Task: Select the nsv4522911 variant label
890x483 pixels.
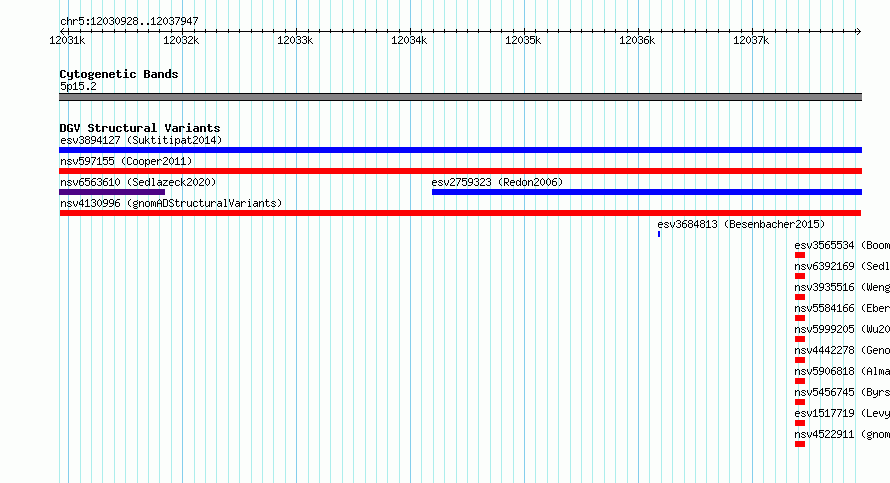Action: click(x=842, y=434)
